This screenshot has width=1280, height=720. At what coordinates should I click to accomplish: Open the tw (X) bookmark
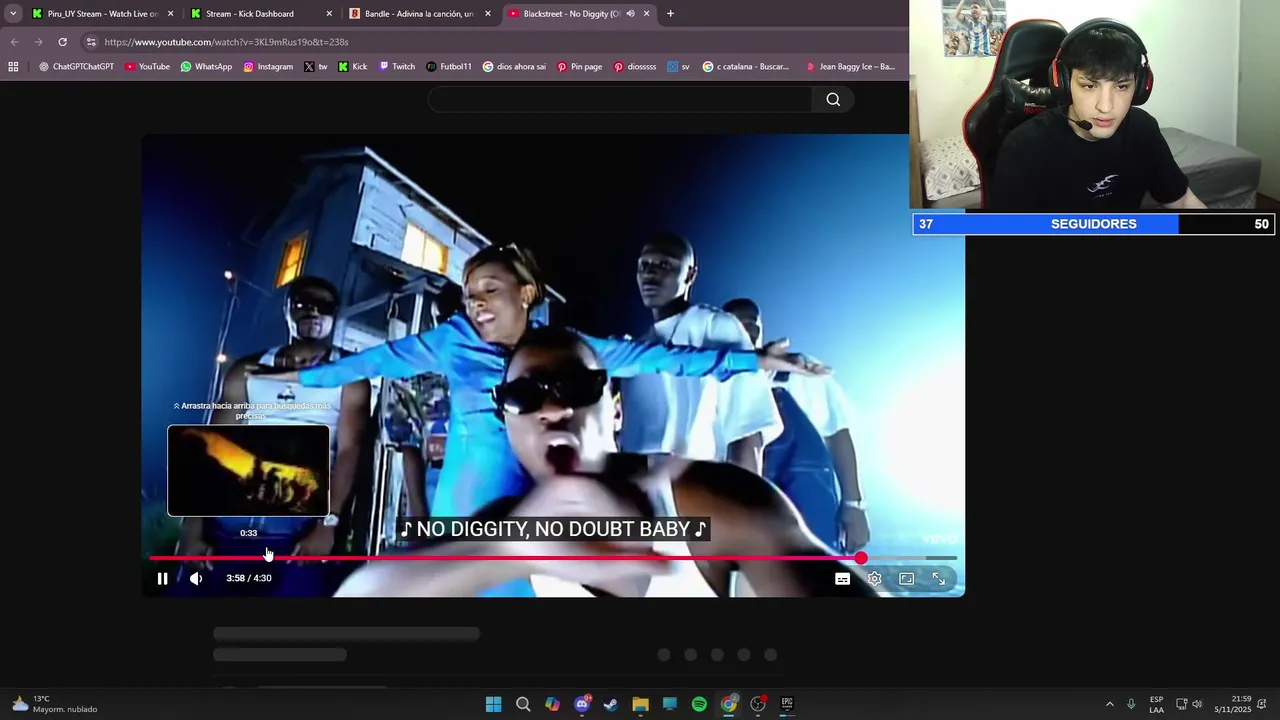[316, 67]
